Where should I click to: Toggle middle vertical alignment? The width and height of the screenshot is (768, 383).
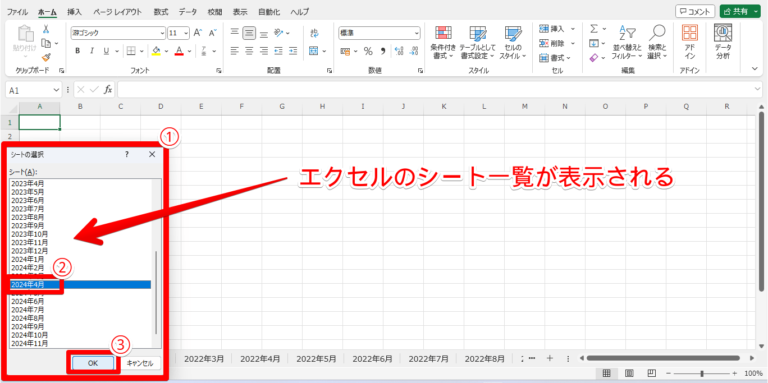[249, 33]
